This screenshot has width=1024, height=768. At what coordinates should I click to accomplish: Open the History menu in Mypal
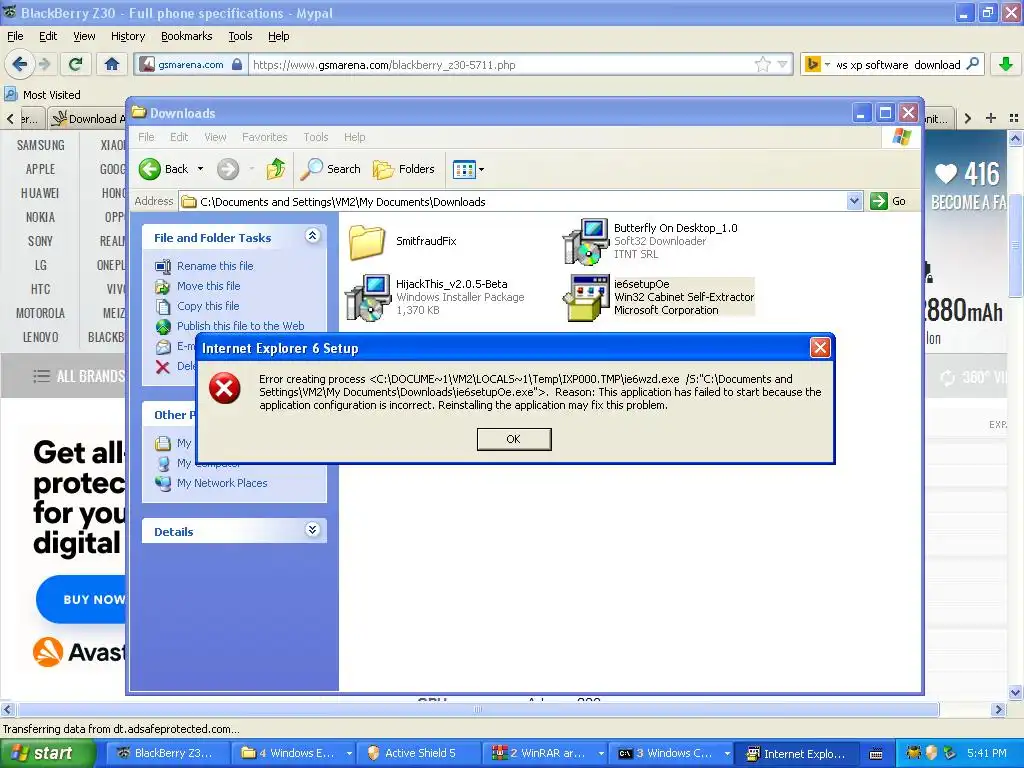pos(128,36)
